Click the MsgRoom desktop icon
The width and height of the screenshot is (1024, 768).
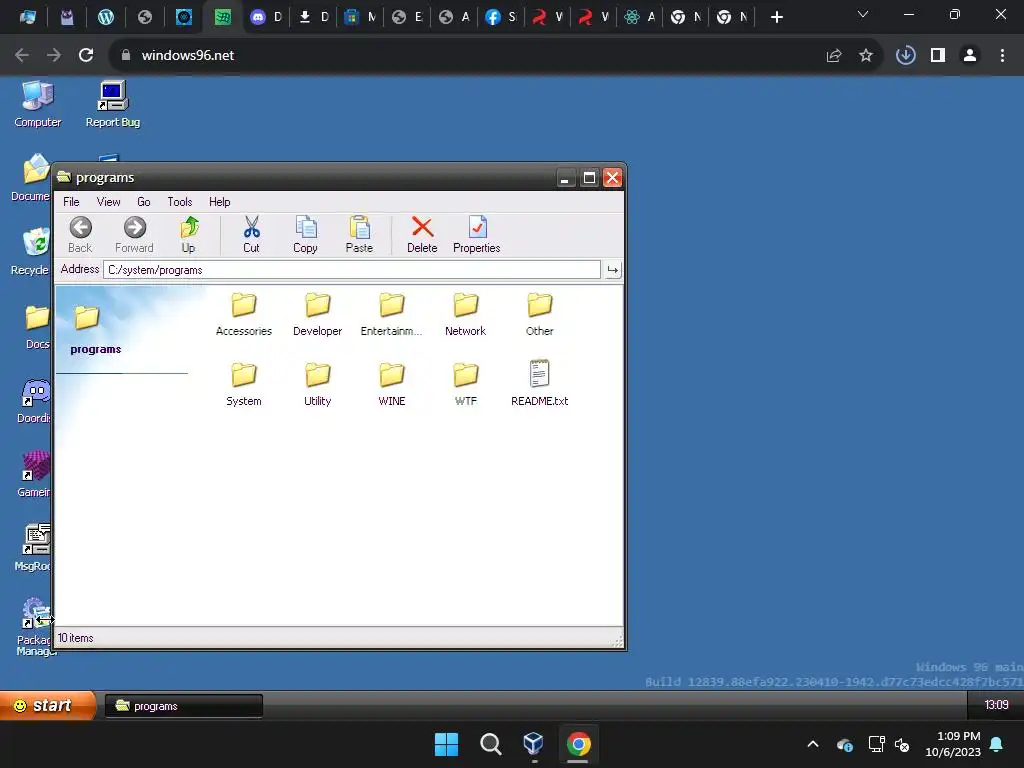click(33, 547)
